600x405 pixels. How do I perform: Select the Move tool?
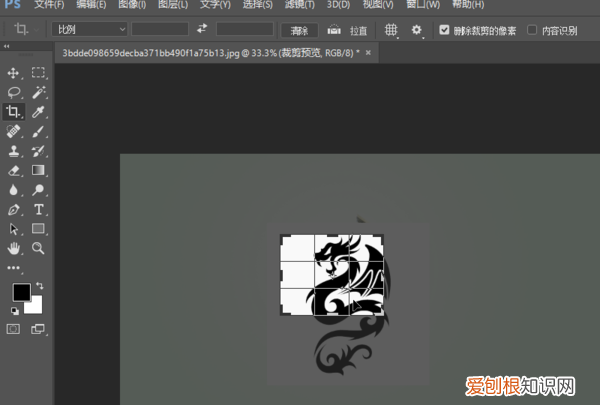13,73
